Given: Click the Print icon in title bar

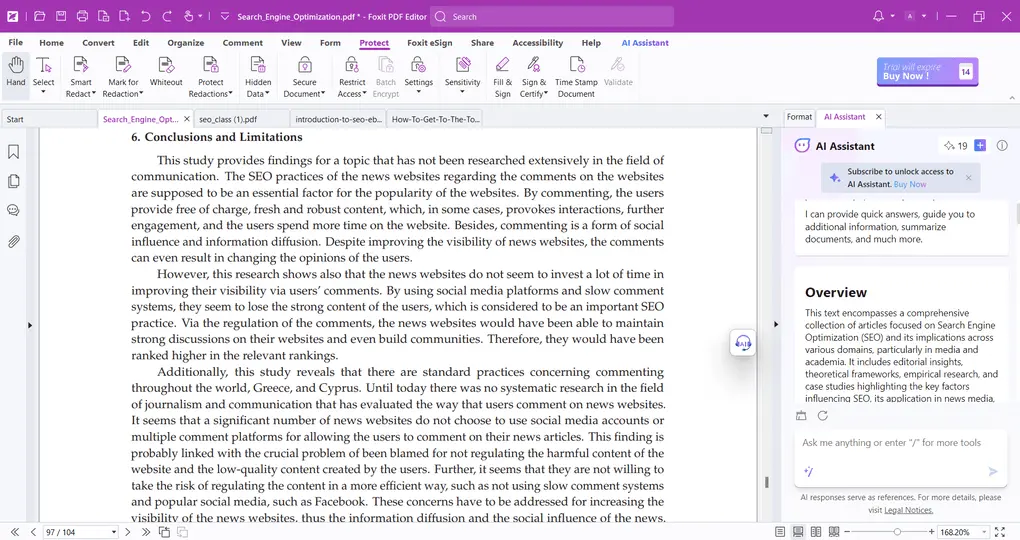Looking at the screenshot, I should point(82,17).
